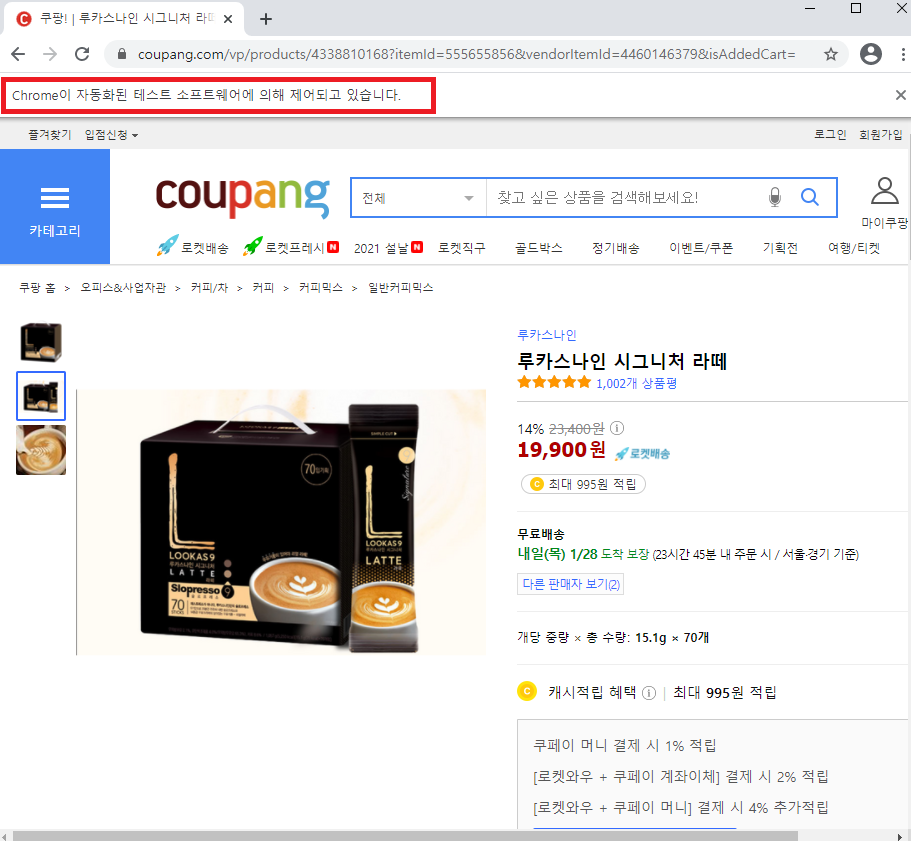Screen dimensions: 911x841
Task: Close the Coupang browser tab
Action: [x=228, y=19]
